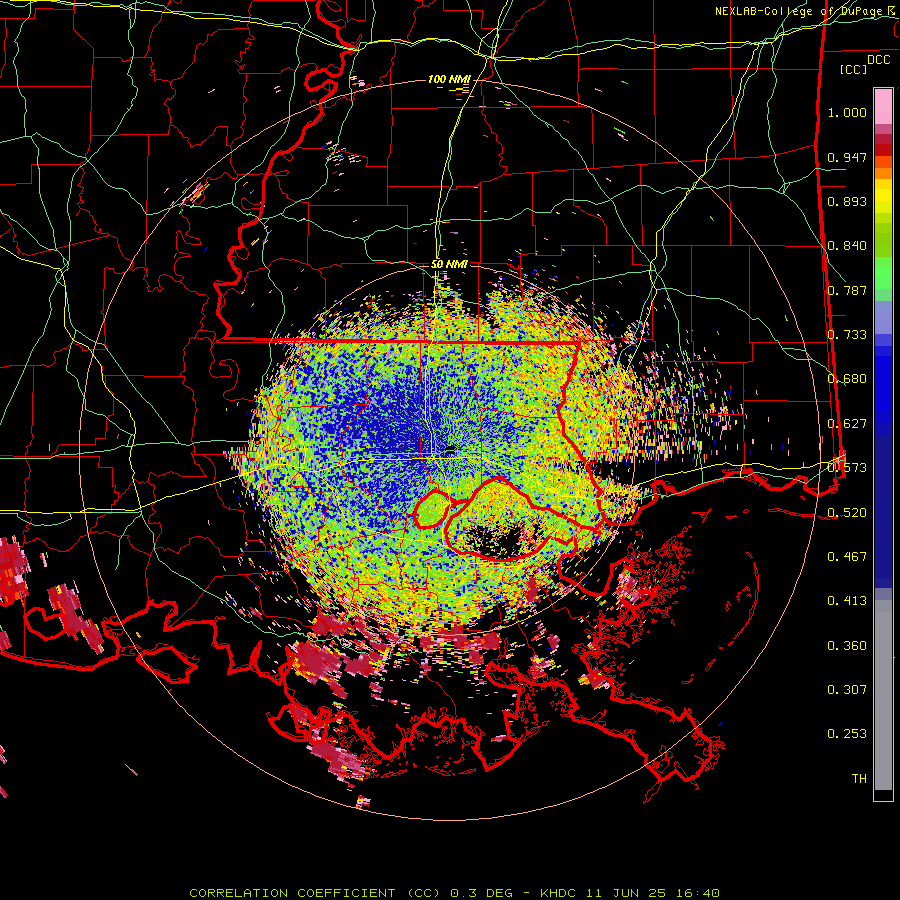Pick the light pink swatch atop color bar
900x900 pixels.
pos(883,106)
